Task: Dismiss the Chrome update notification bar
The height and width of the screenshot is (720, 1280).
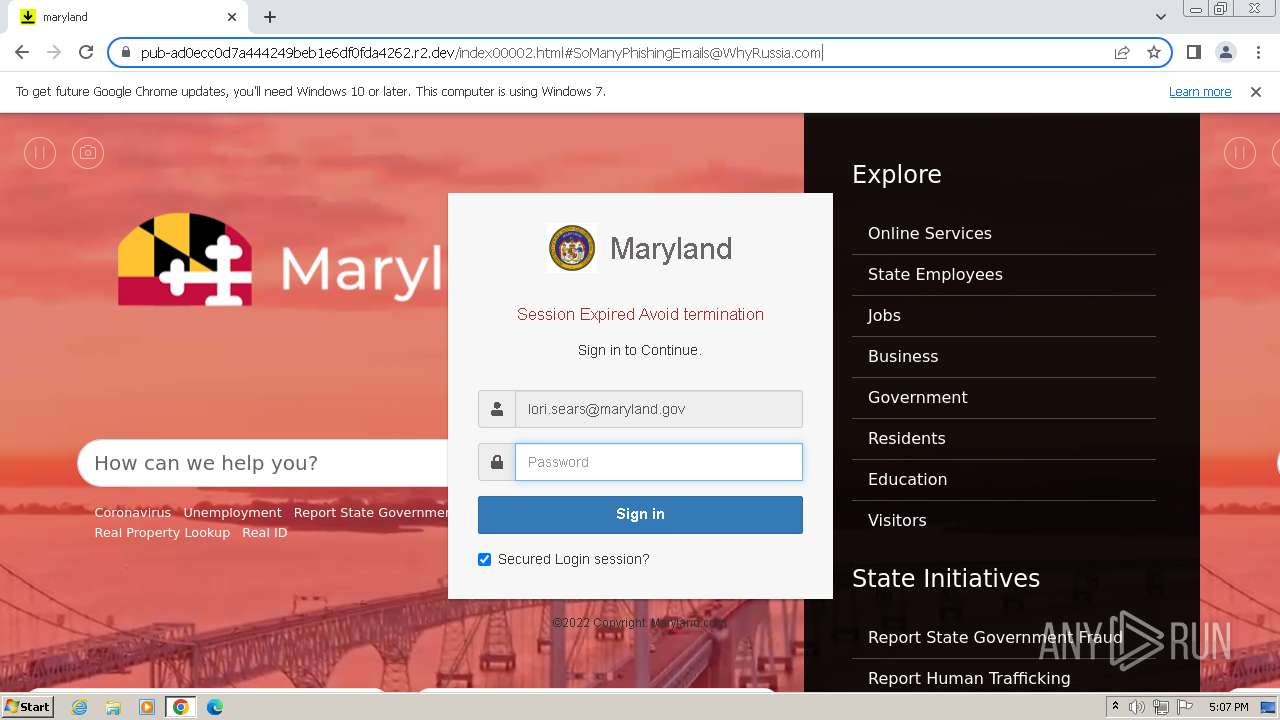Action: pos(1256,92)
